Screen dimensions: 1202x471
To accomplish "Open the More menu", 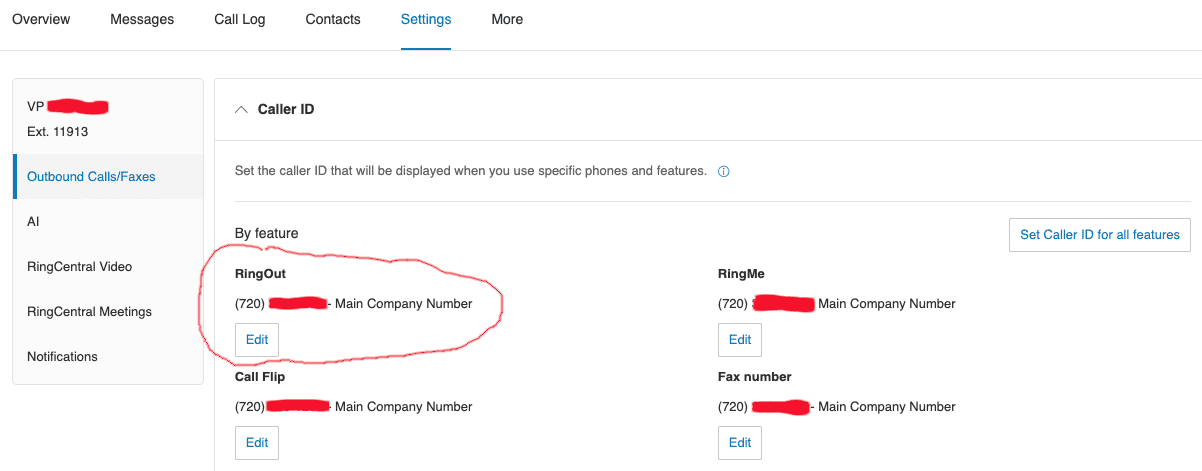I will [507, 19].
